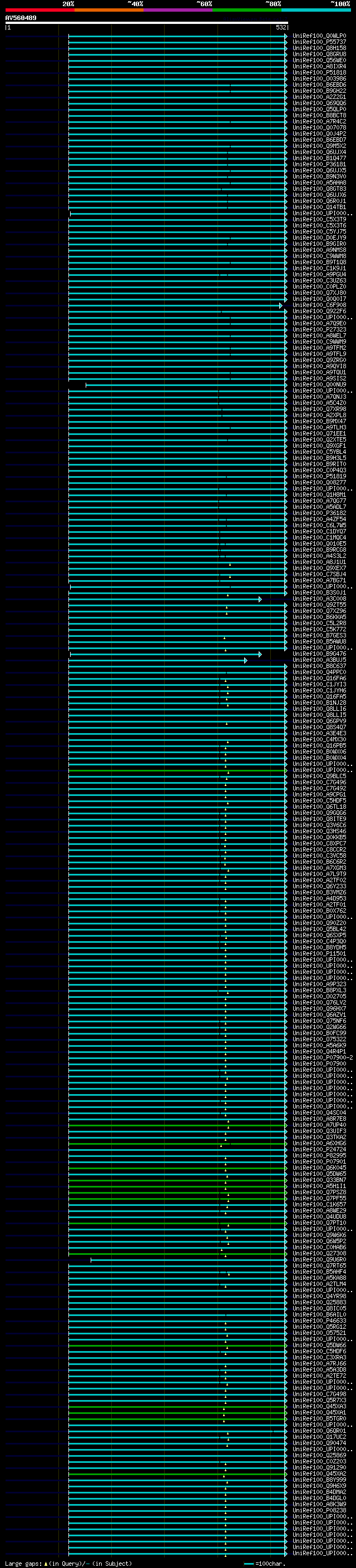356x1568 pixels.
Task: Open hit UniRef100_B5TGR0
Action: click(319, 1419)
